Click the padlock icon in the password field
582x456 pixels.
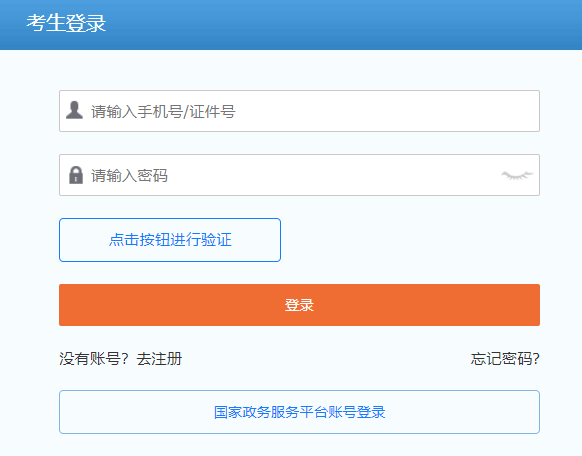coord(76,175)
